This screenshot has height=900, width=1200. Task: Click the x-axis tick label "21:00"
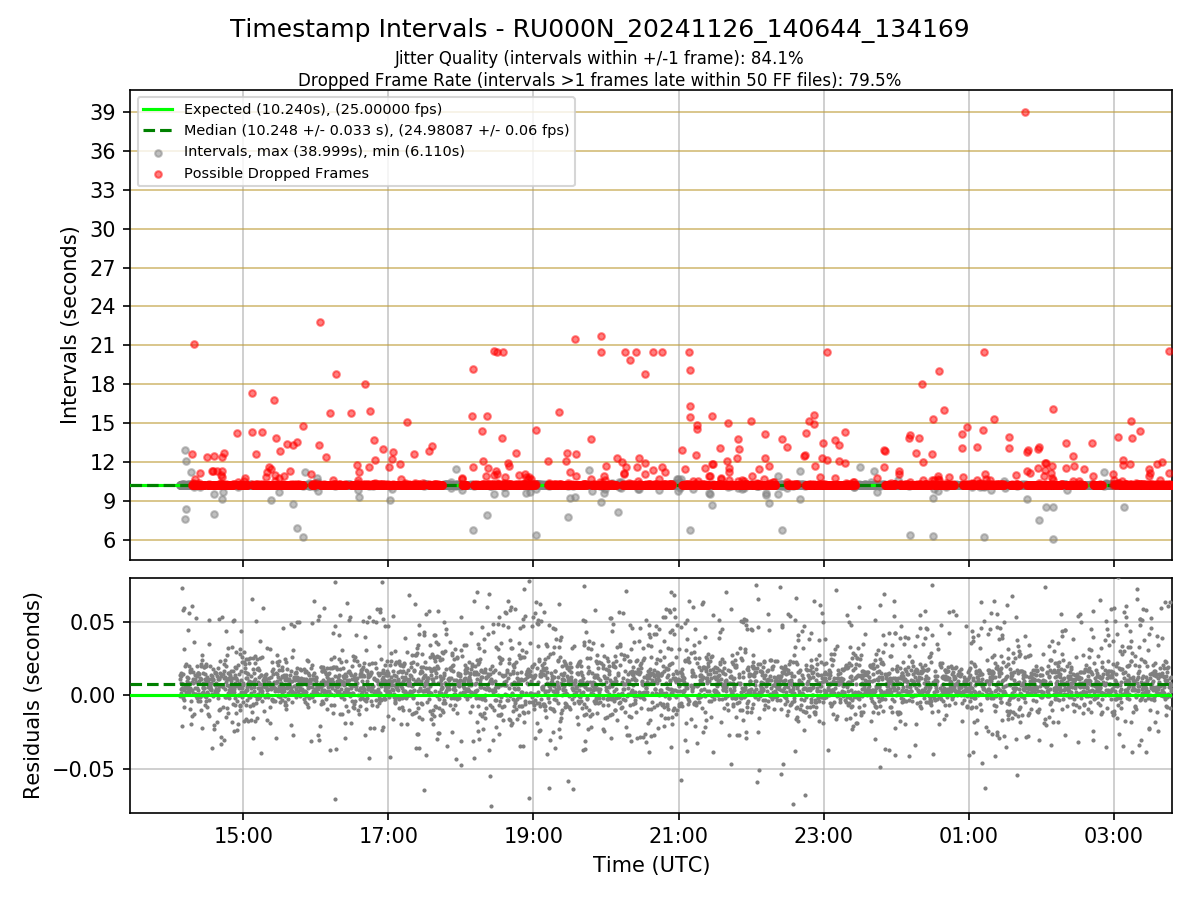point(678,835)
